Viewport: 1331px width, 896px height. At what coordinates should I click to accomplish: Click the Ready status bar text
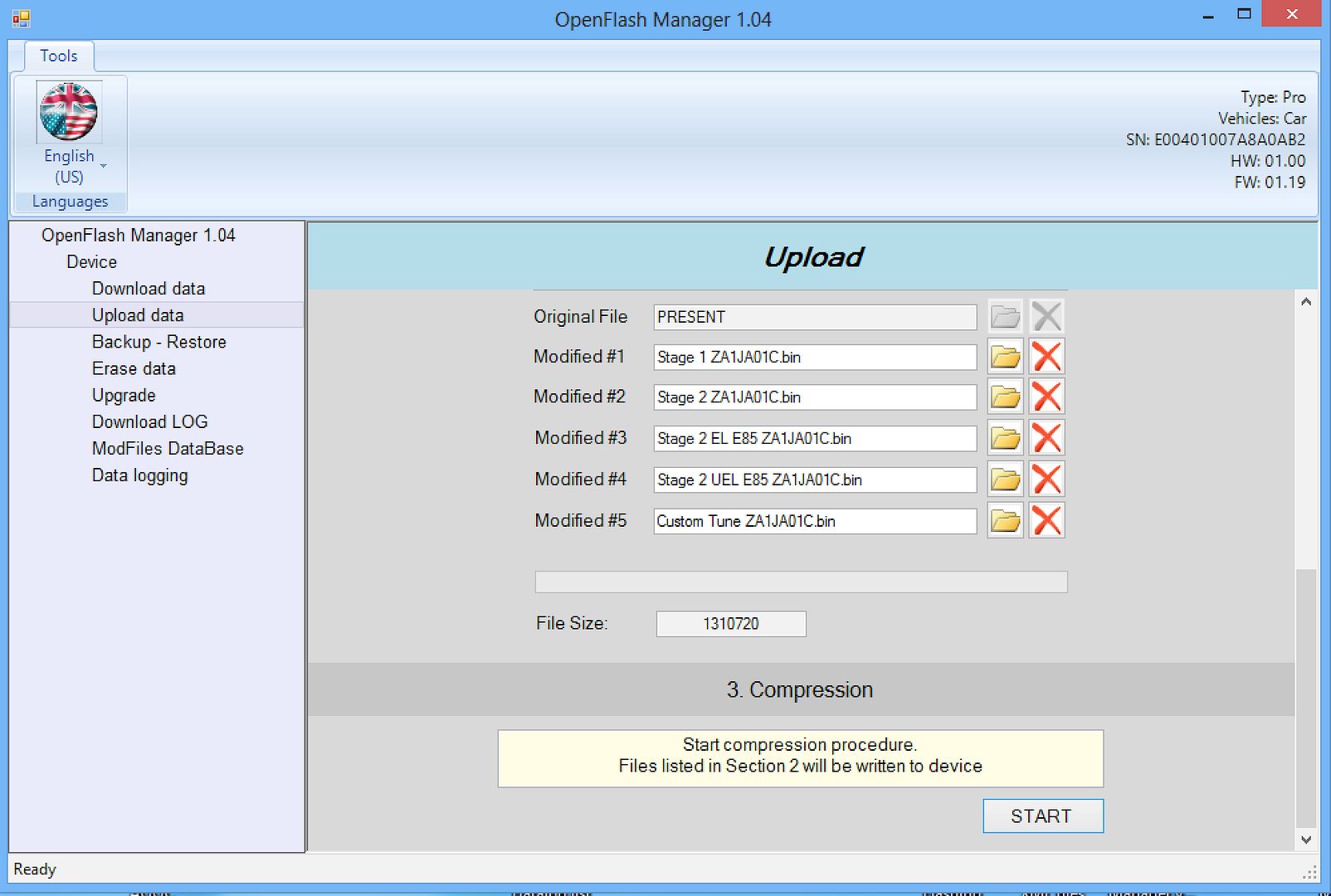click(x=35, y=869)
